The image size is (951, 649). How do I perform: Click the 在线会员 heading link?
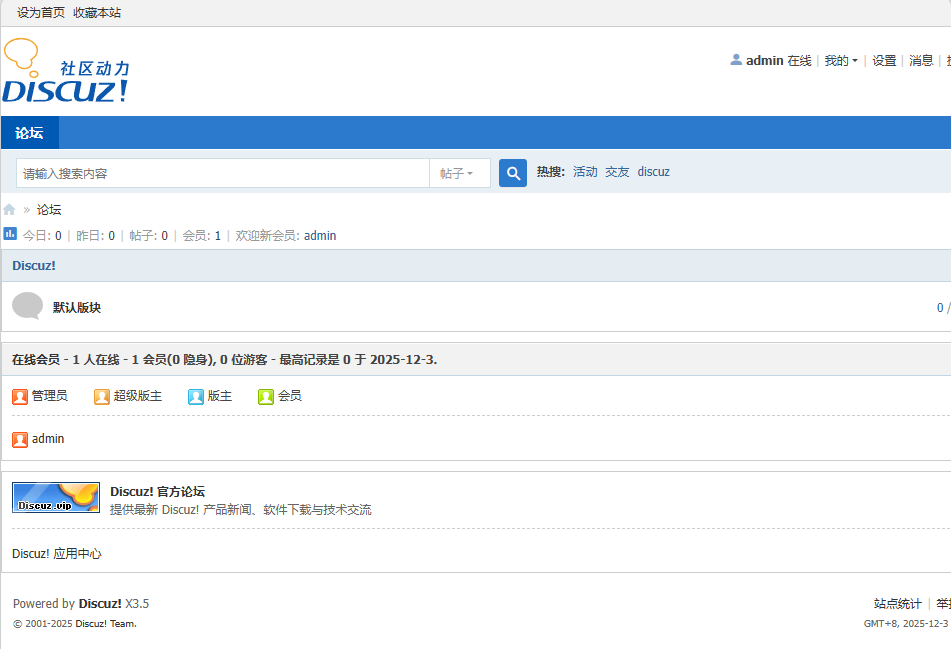[36, 360]
